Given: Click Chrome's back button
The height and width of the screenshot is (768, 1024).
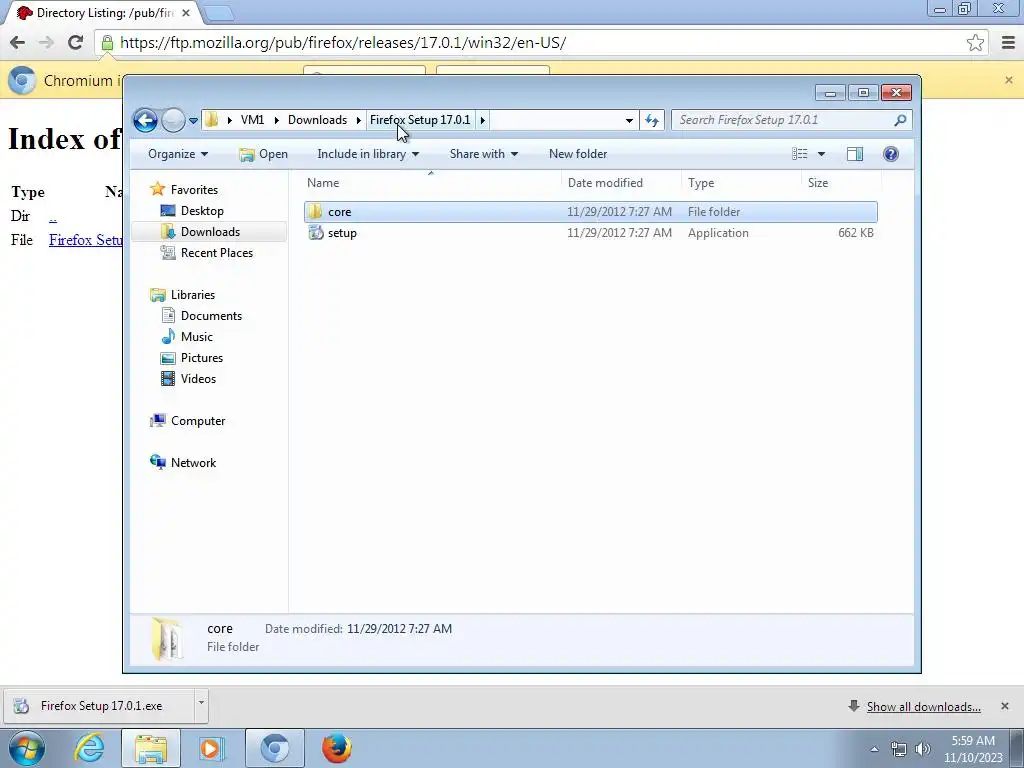Looking at the screenshot, I should (18, 43).
